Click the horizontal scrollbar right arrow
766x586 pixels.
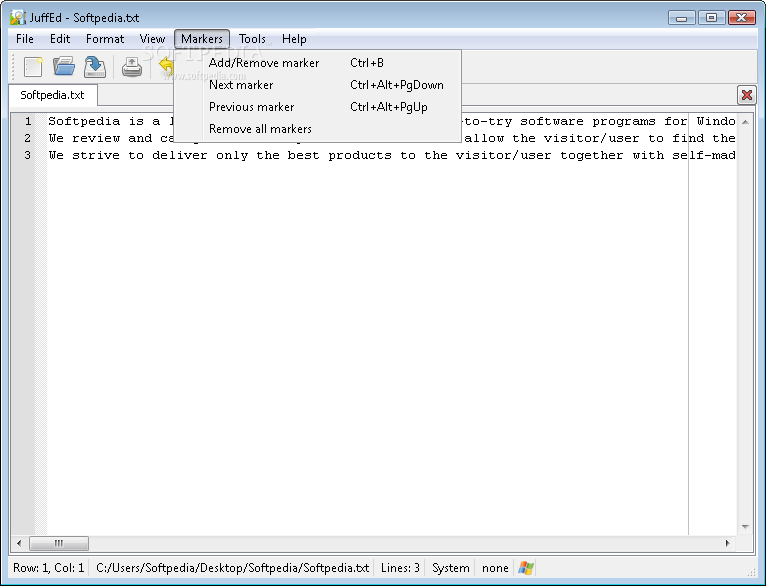(727, 544)
